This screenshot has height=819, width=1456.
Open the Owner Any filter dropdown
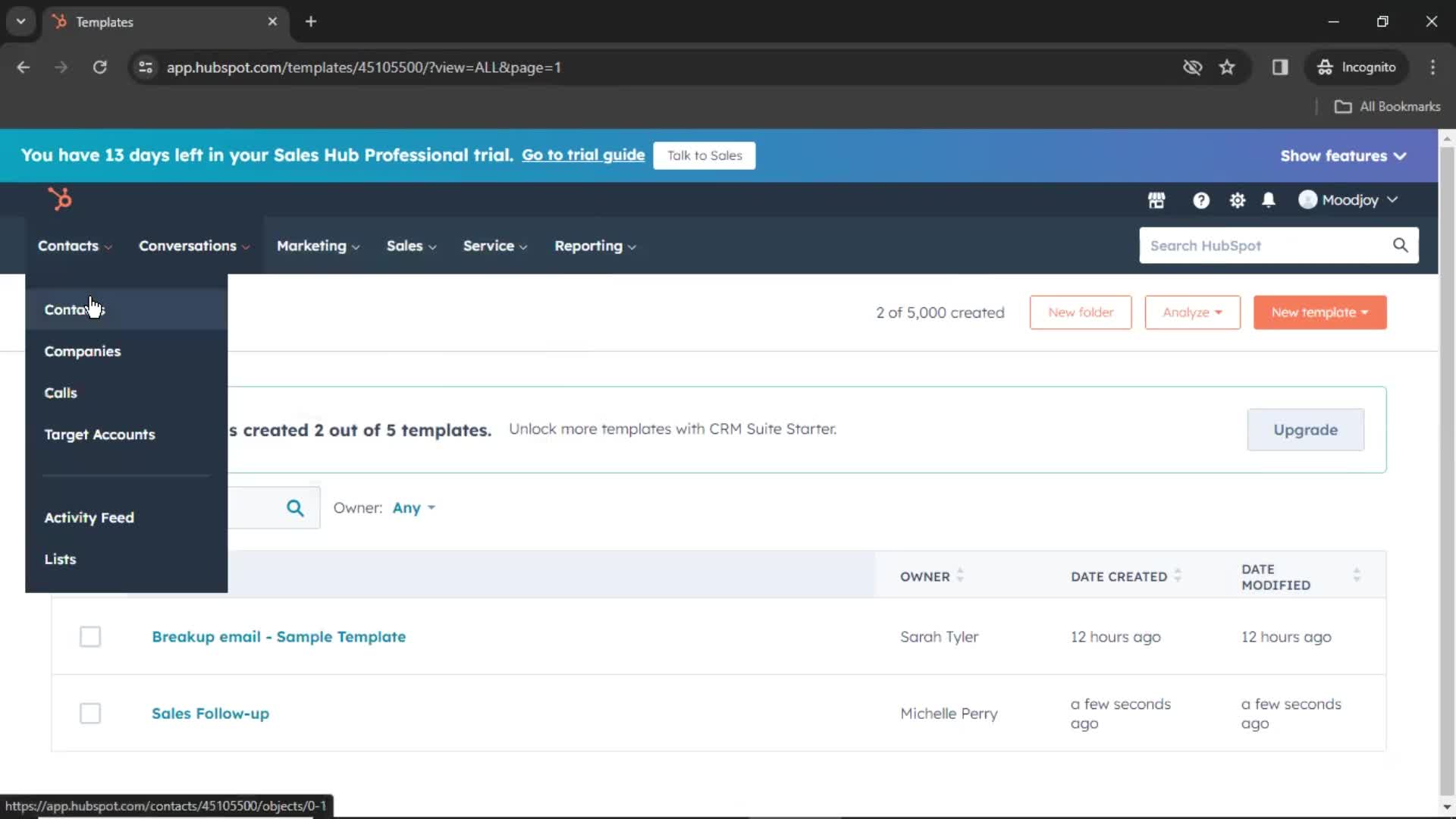point(413,508)
